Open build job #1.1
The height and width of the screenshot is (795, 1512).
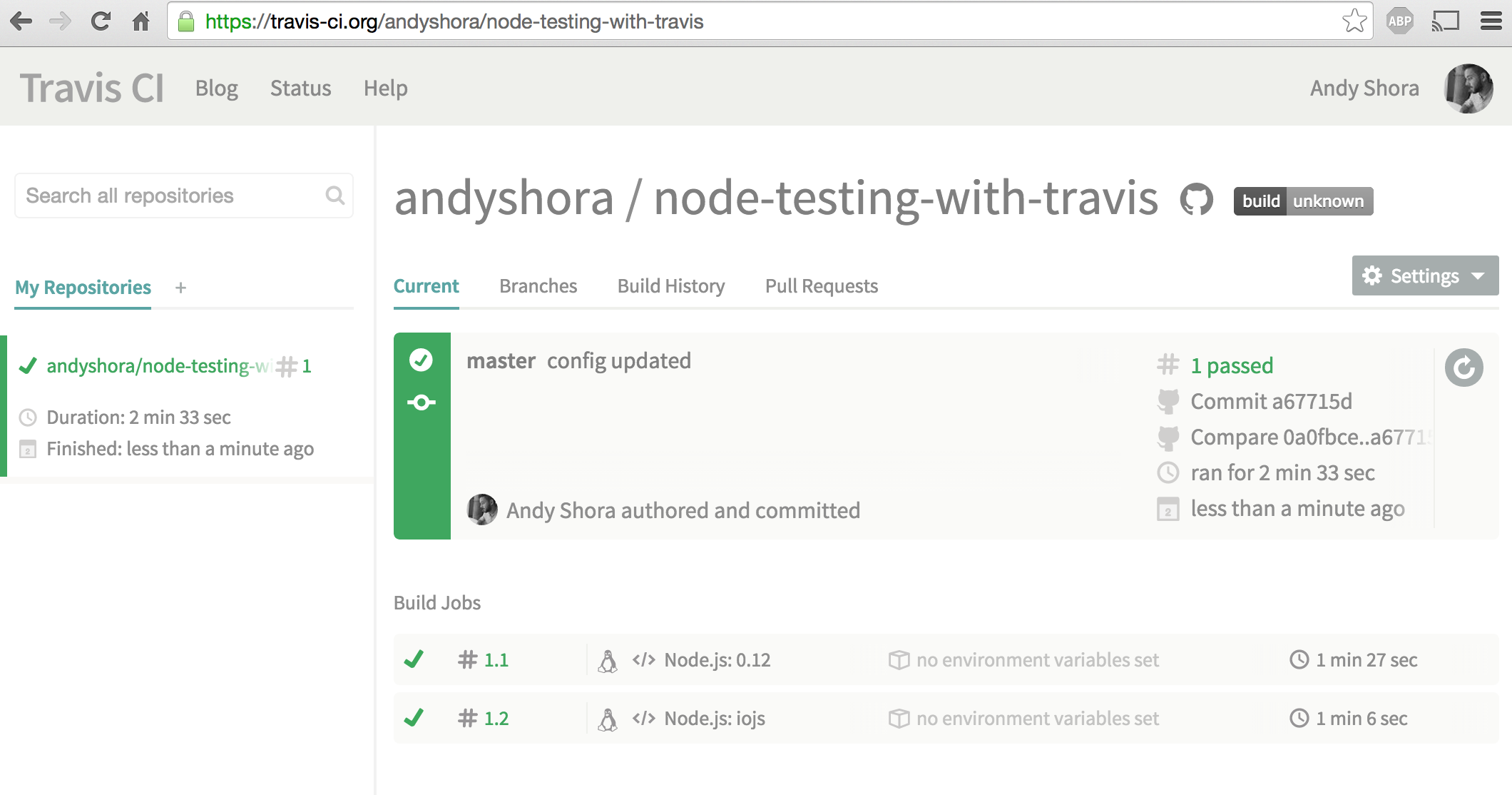tap(496, 660)
